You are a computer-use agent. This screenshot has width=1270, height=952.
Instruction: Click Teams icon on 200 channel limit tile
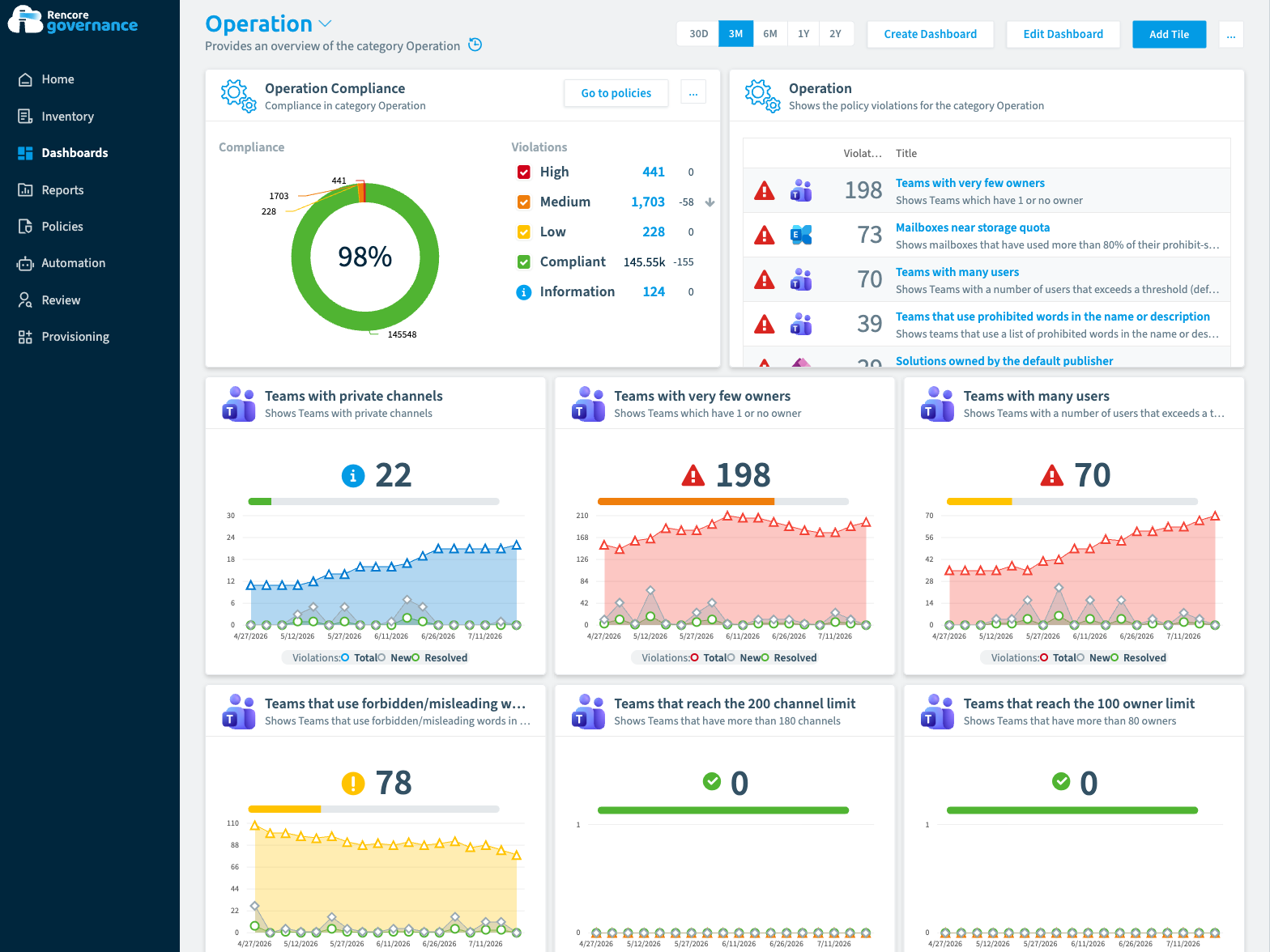[588, 712]
